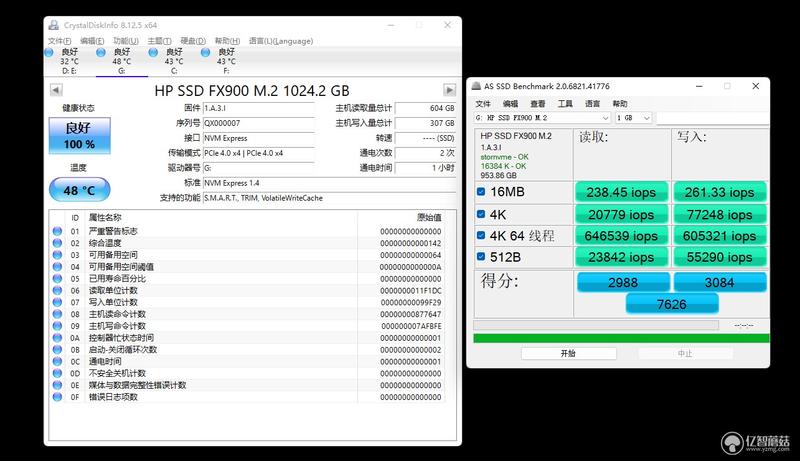Uncheck the 16MB test checkbox

click(x=481, y=192)
